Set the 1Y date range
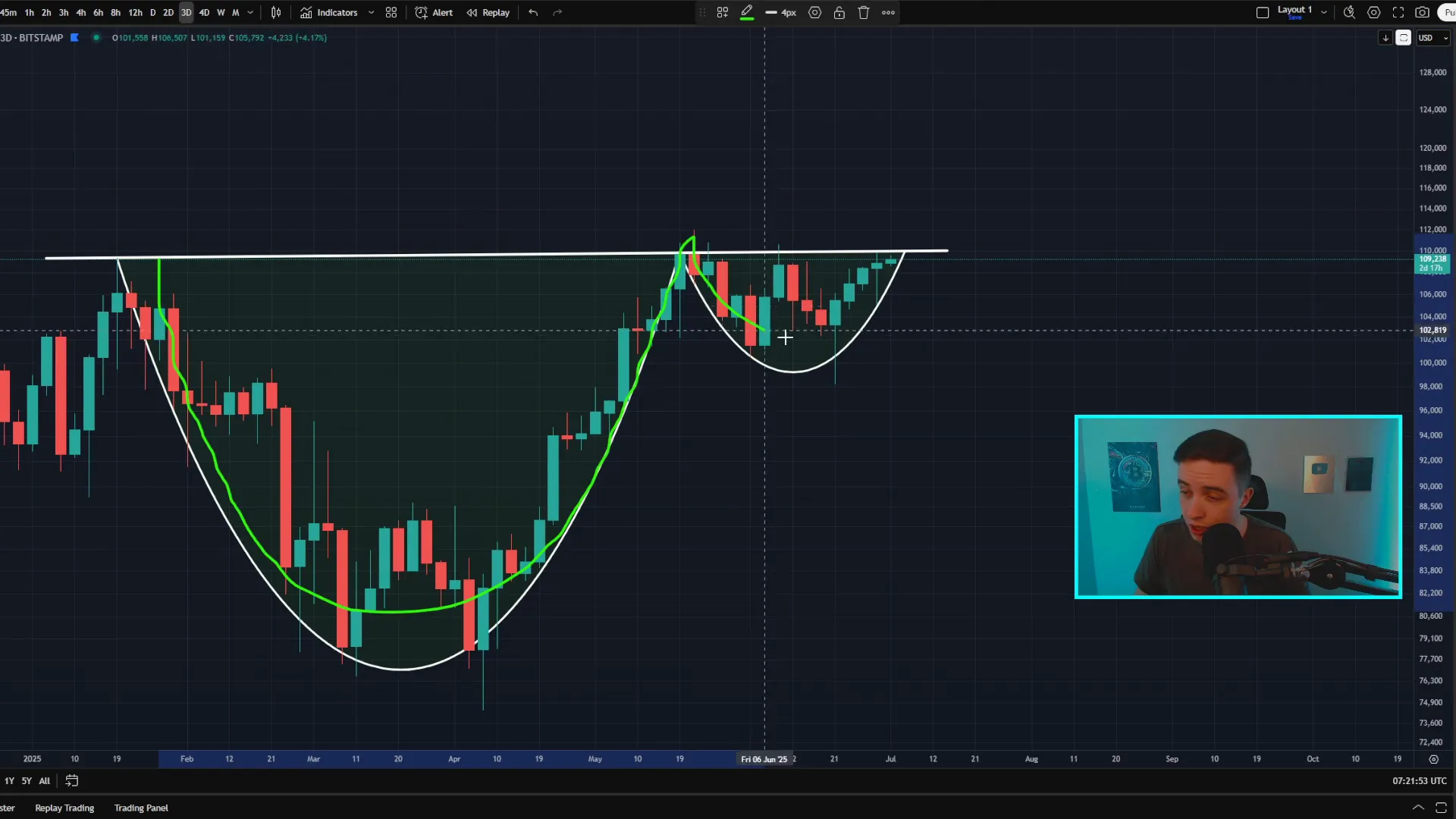 click(x=9, y=781)
